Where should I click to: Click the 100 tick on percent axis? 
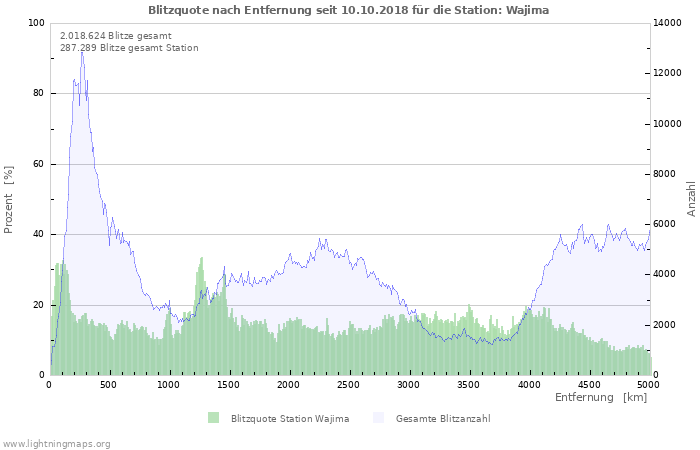point(36,23)
